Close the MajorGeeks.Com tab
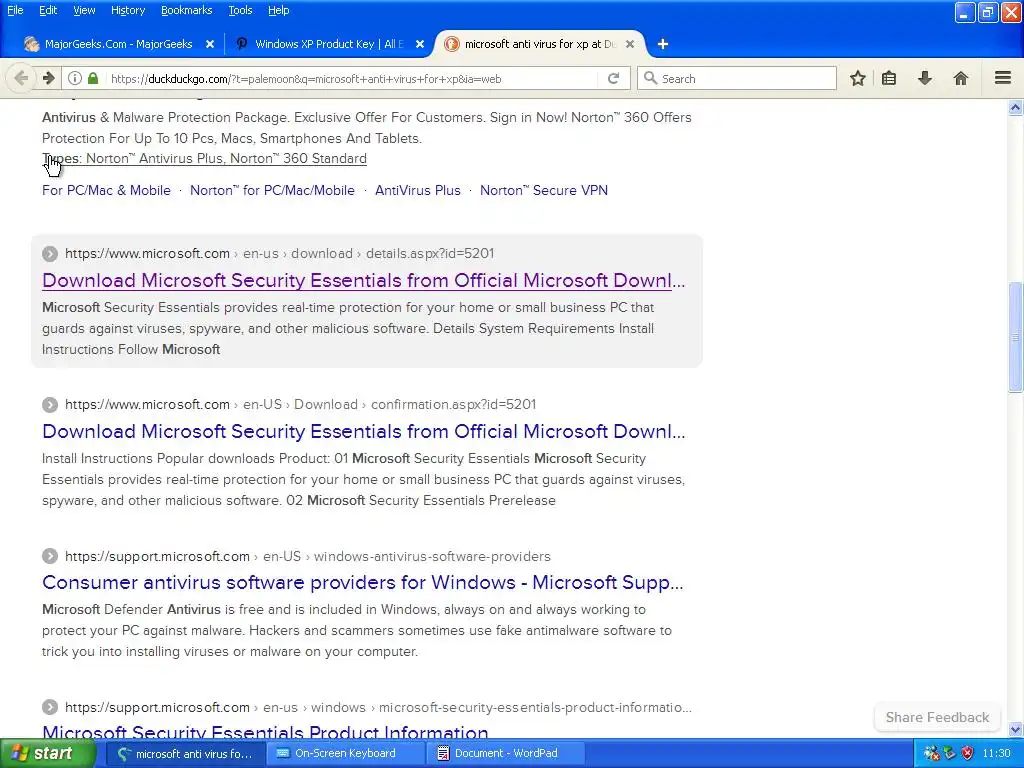Screen dimensions: 1024x768 [210, 44]
